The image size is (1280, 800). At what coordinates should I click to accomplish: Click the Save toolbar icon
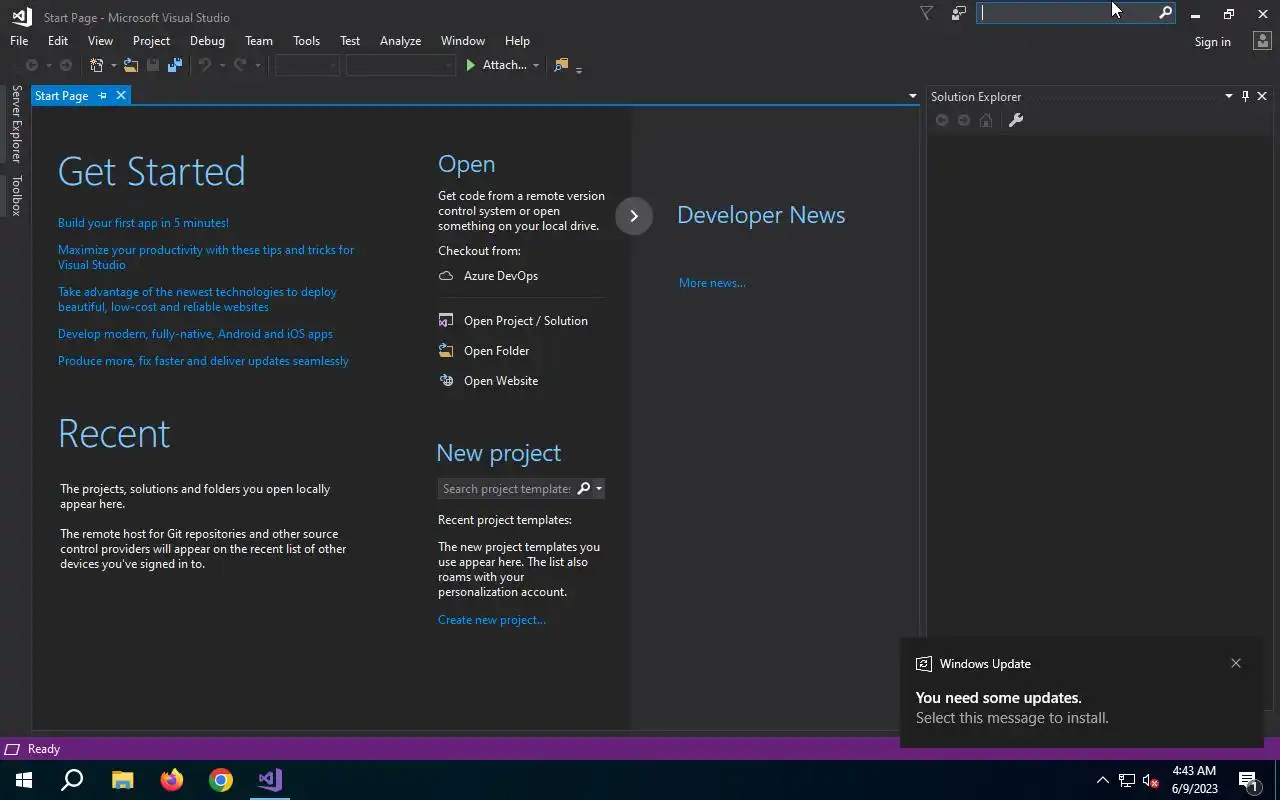coord(153,65)
